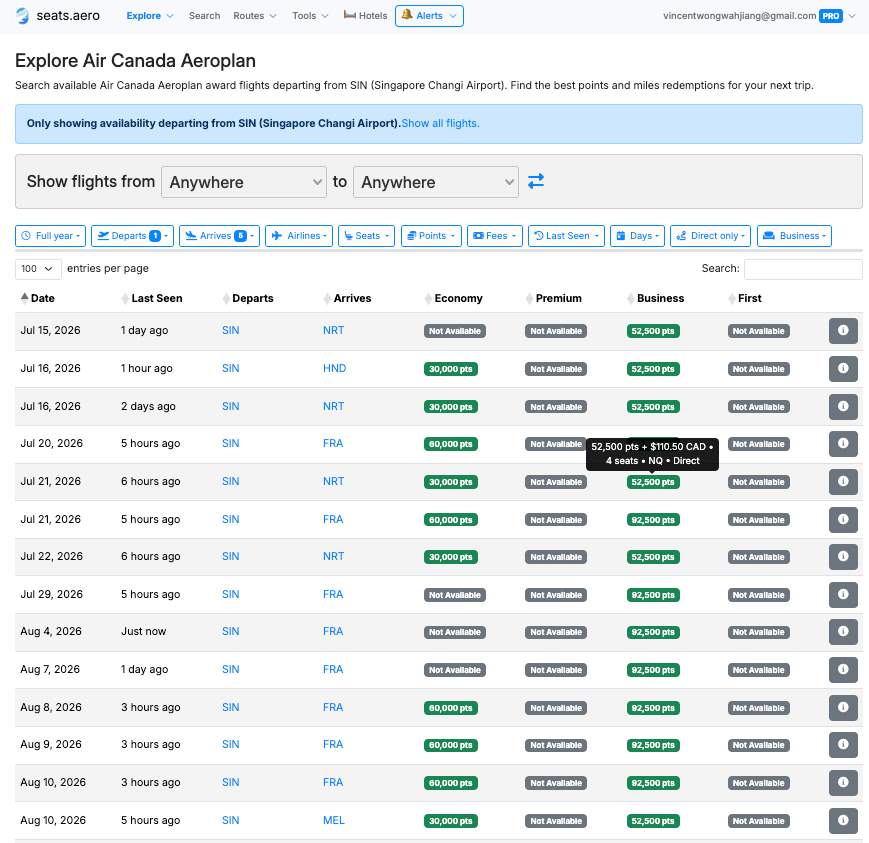
Task: Open info icon for Jul 29 FRA row
Action: 843,595
